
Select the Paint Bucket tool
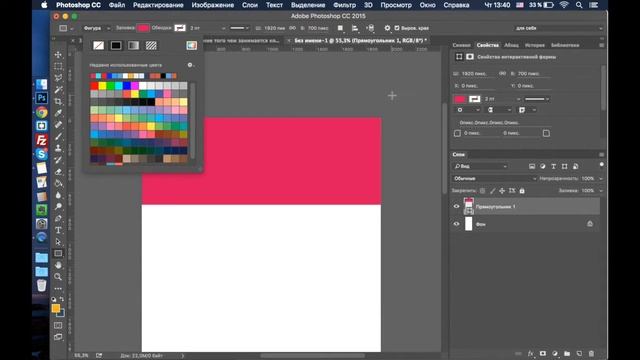[x=58, y=183]
